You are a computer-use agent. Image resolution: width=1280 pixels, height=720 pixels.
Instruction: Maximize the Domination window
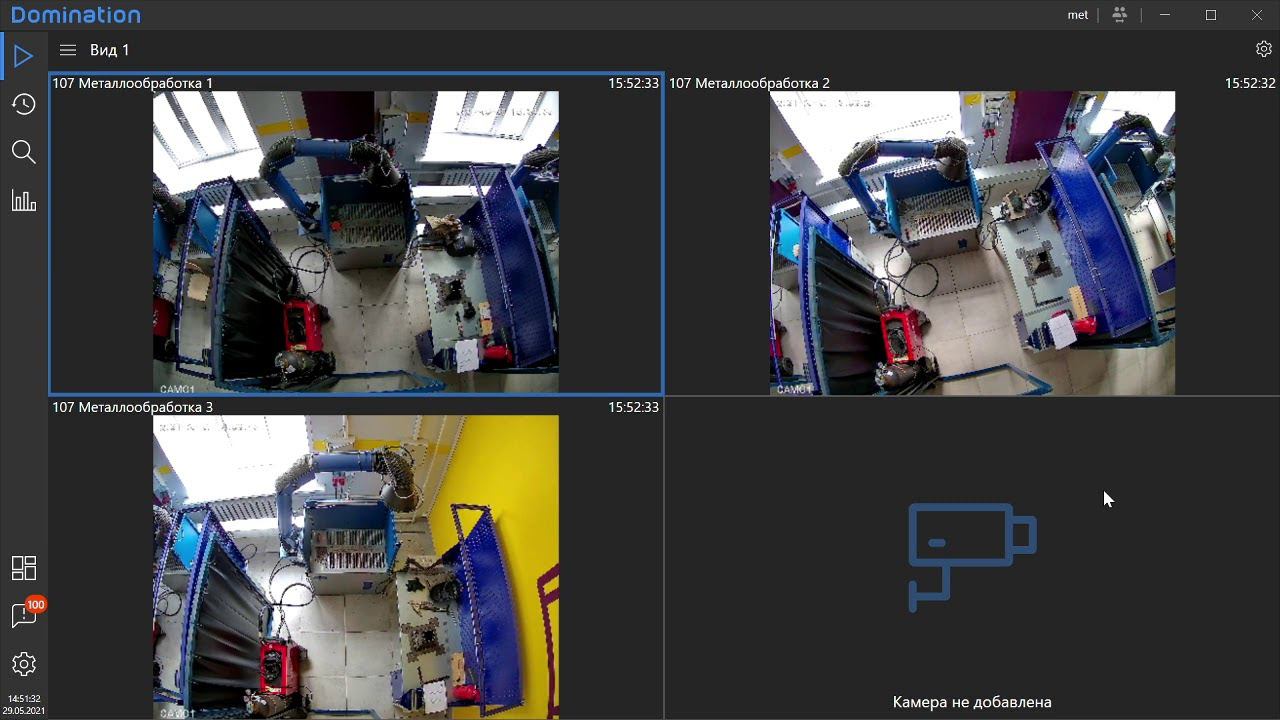point(1211,15)
